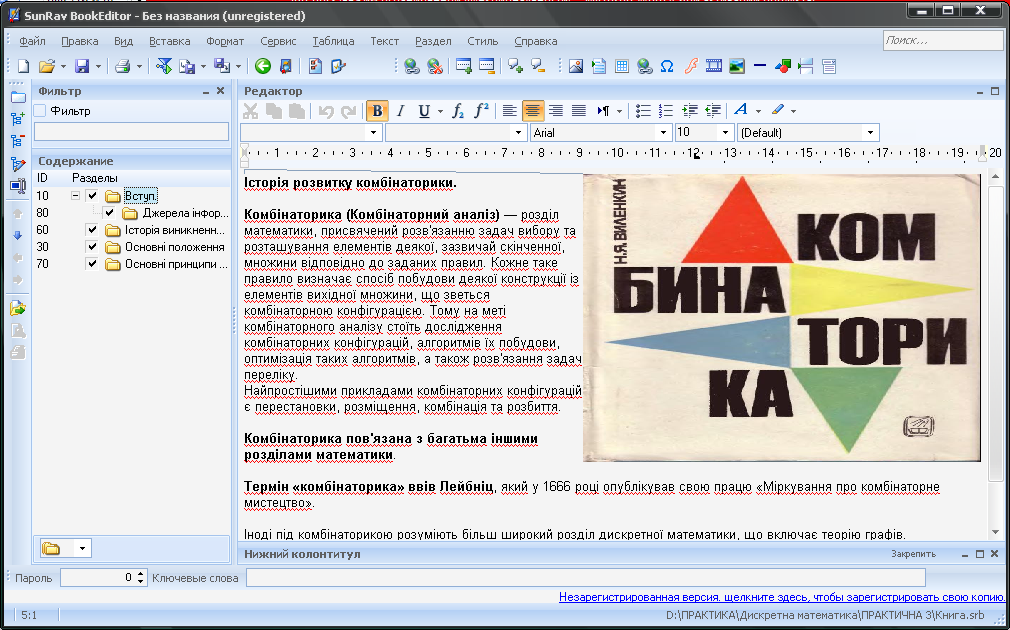Viewport: 1010px width, 630px height.
Task: Close the Фильтр panel
Action: 220,91
